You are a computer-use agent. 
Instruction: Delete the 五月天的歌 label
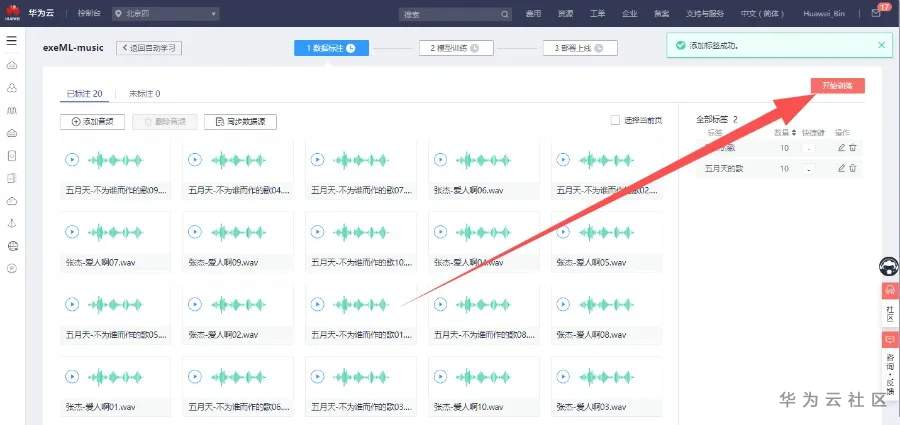coord(853,168)
